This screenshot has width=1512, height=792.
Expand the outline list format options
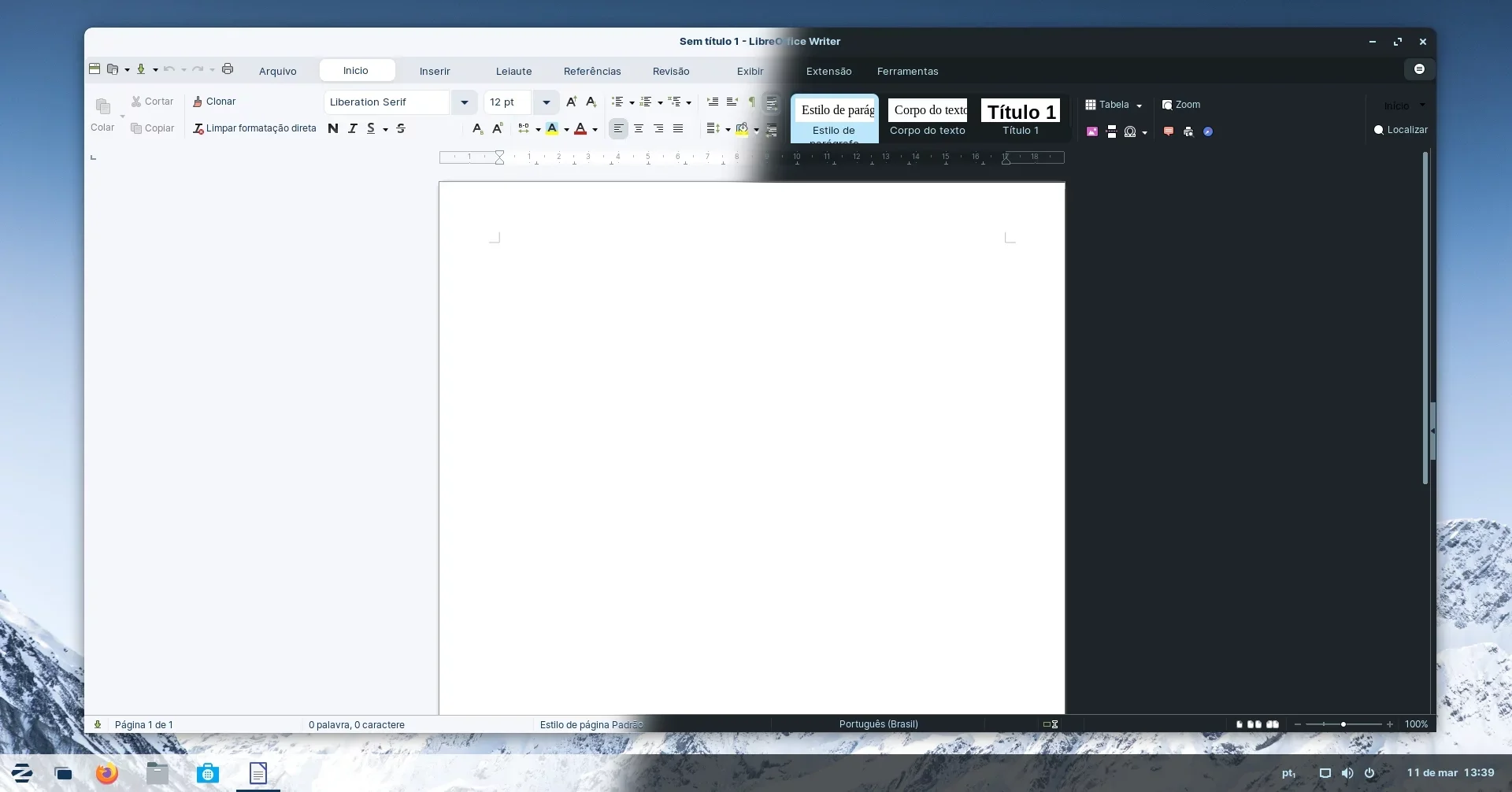[x=688, y=102]
